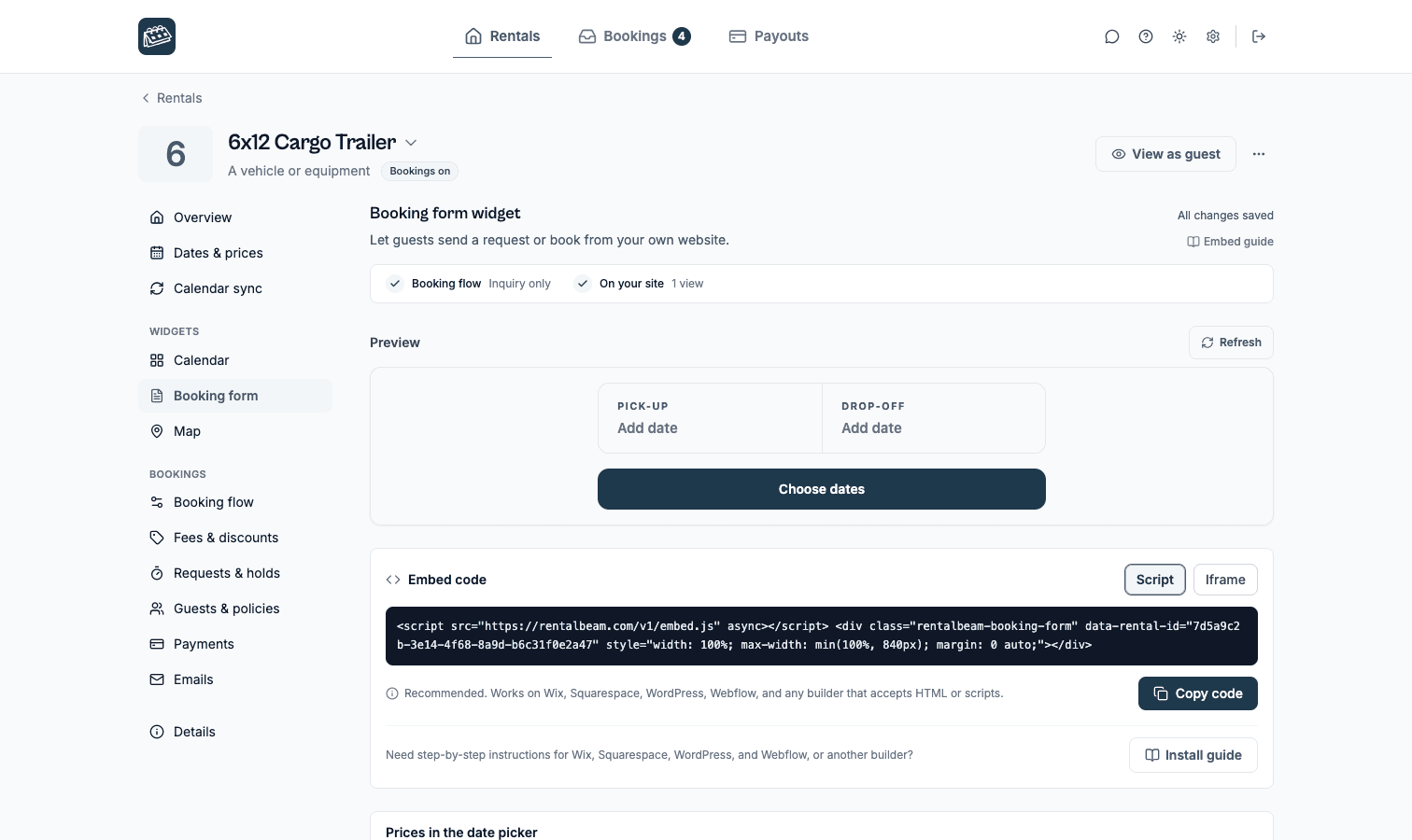Expand the 6x12 Cargo Trailer rental switcher
This screenshot has height=840, width=1412.
tap(411, 143)
